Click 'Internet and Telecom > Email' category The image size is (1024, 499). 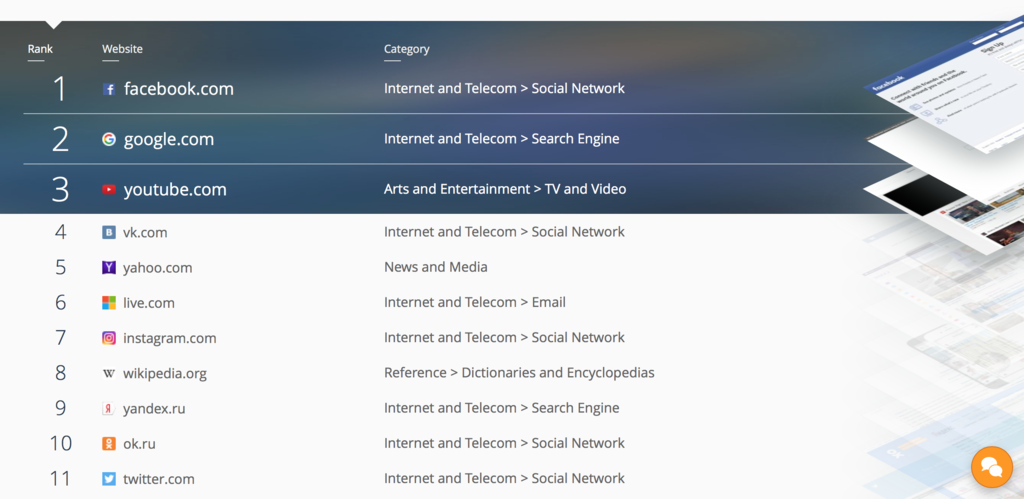(475, 302)
